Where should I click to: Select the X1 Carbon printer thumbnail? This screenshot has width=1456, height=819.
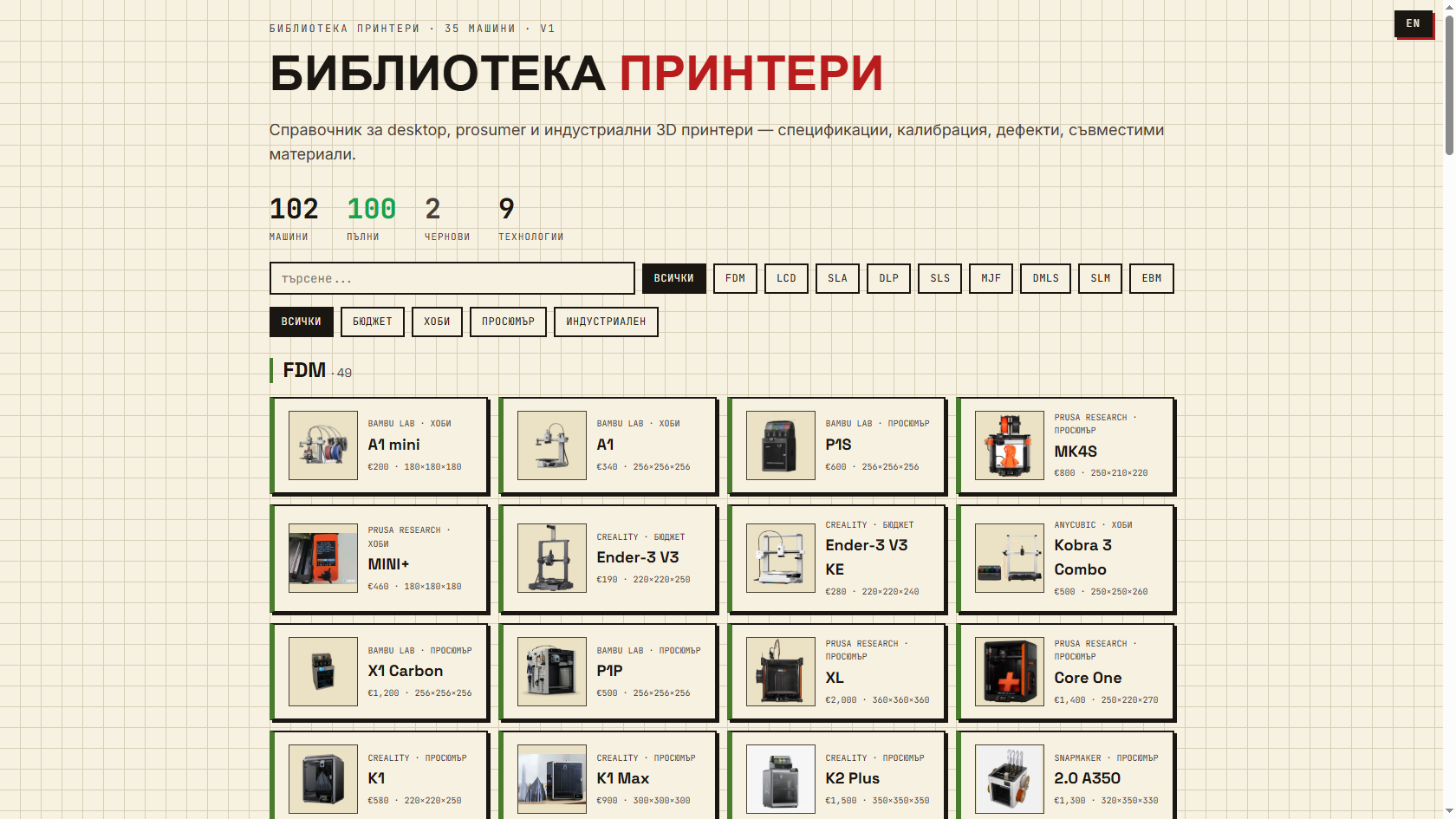click(322, 672)
